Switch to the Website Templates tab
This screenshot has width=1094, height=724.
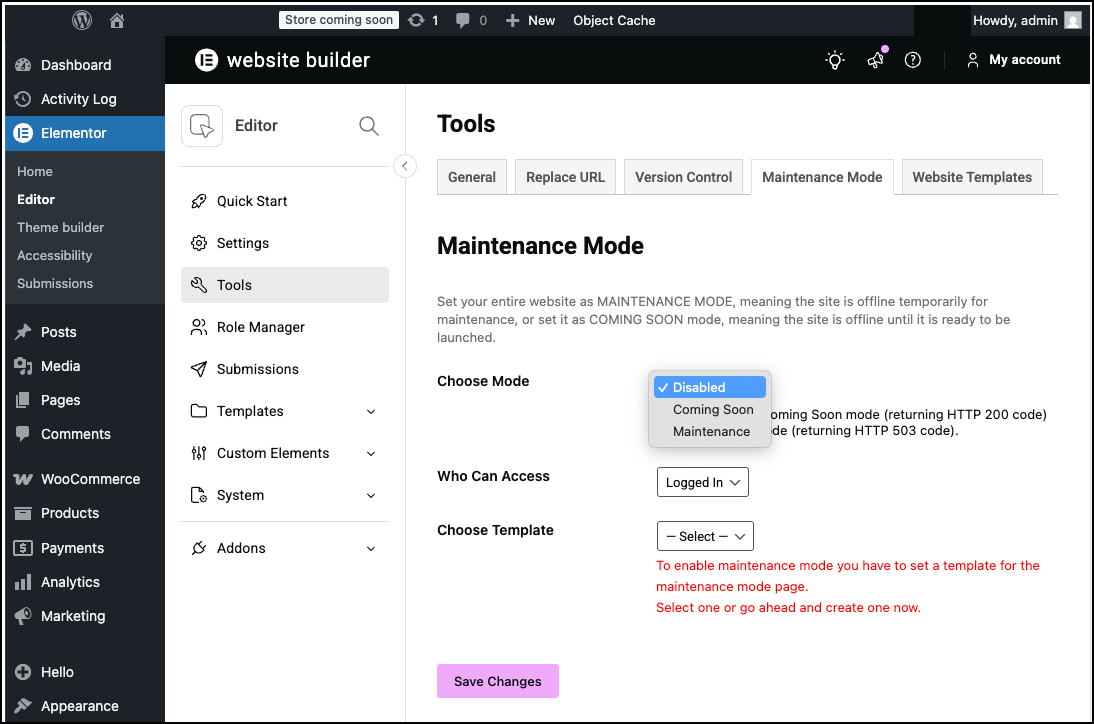coord(972,177)
